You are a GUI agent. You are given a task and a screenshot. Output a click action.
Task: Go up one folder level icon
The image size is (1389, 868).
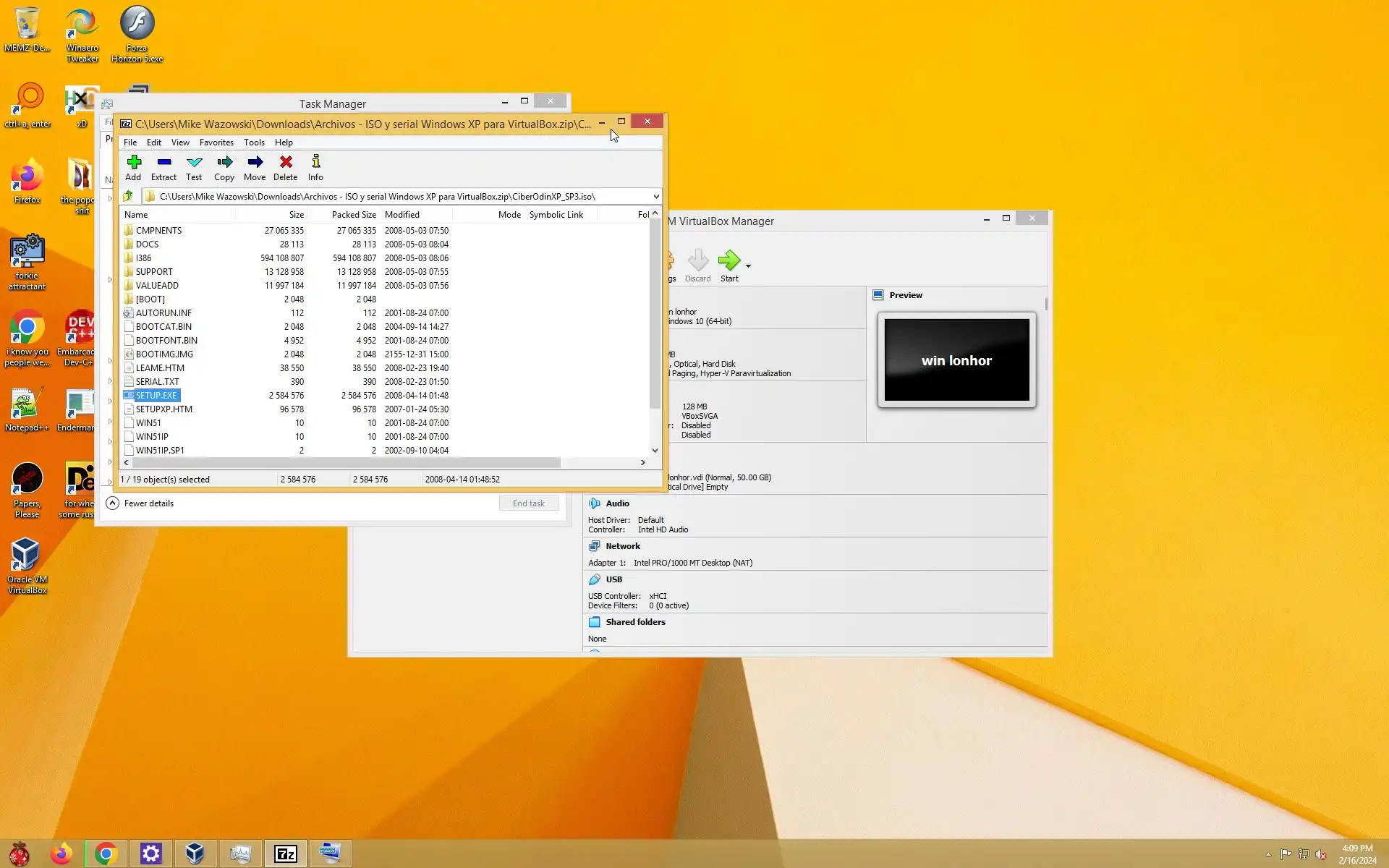129,196
